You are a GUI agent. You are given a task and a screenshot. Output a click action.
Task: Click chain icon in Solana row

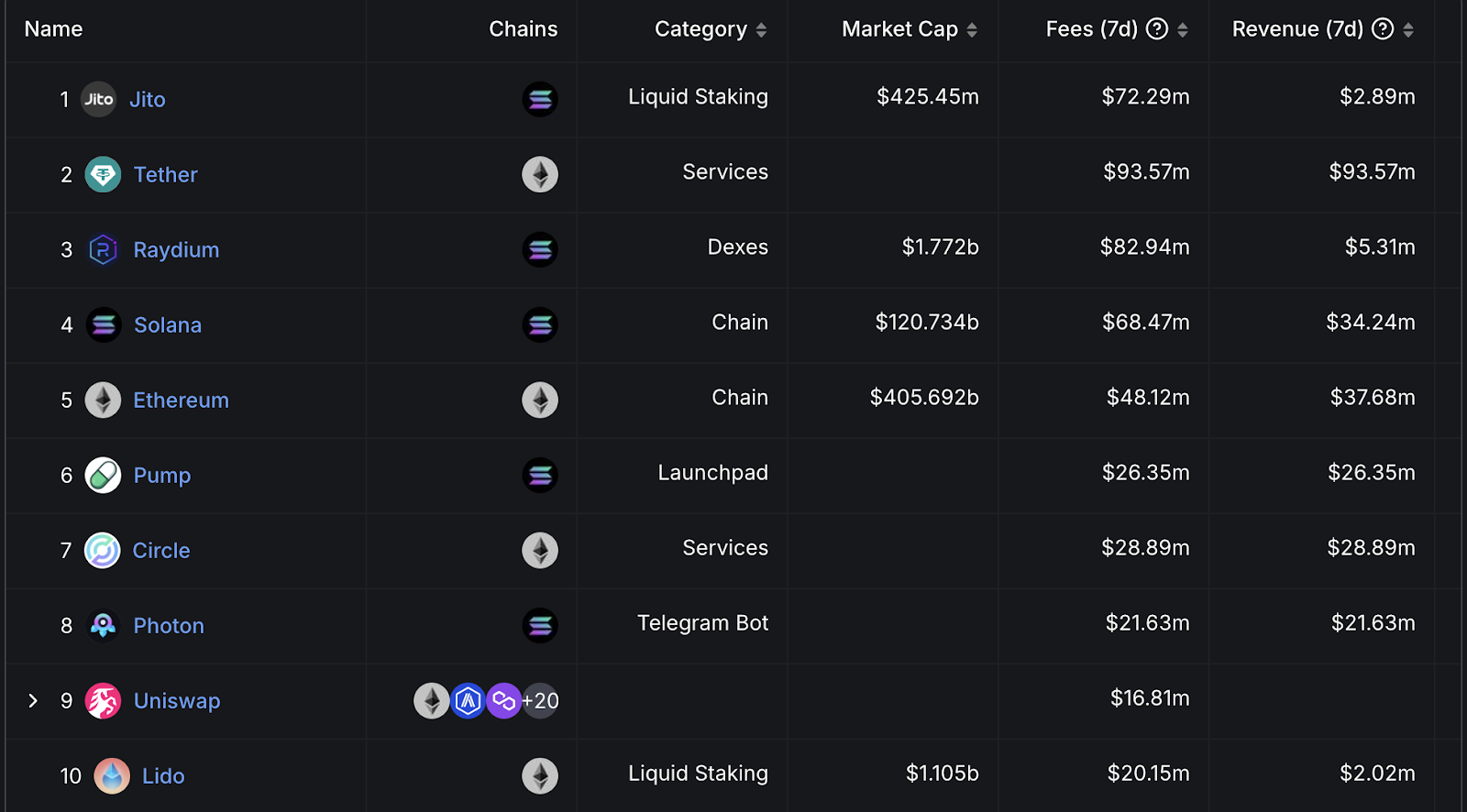point(540,324)
